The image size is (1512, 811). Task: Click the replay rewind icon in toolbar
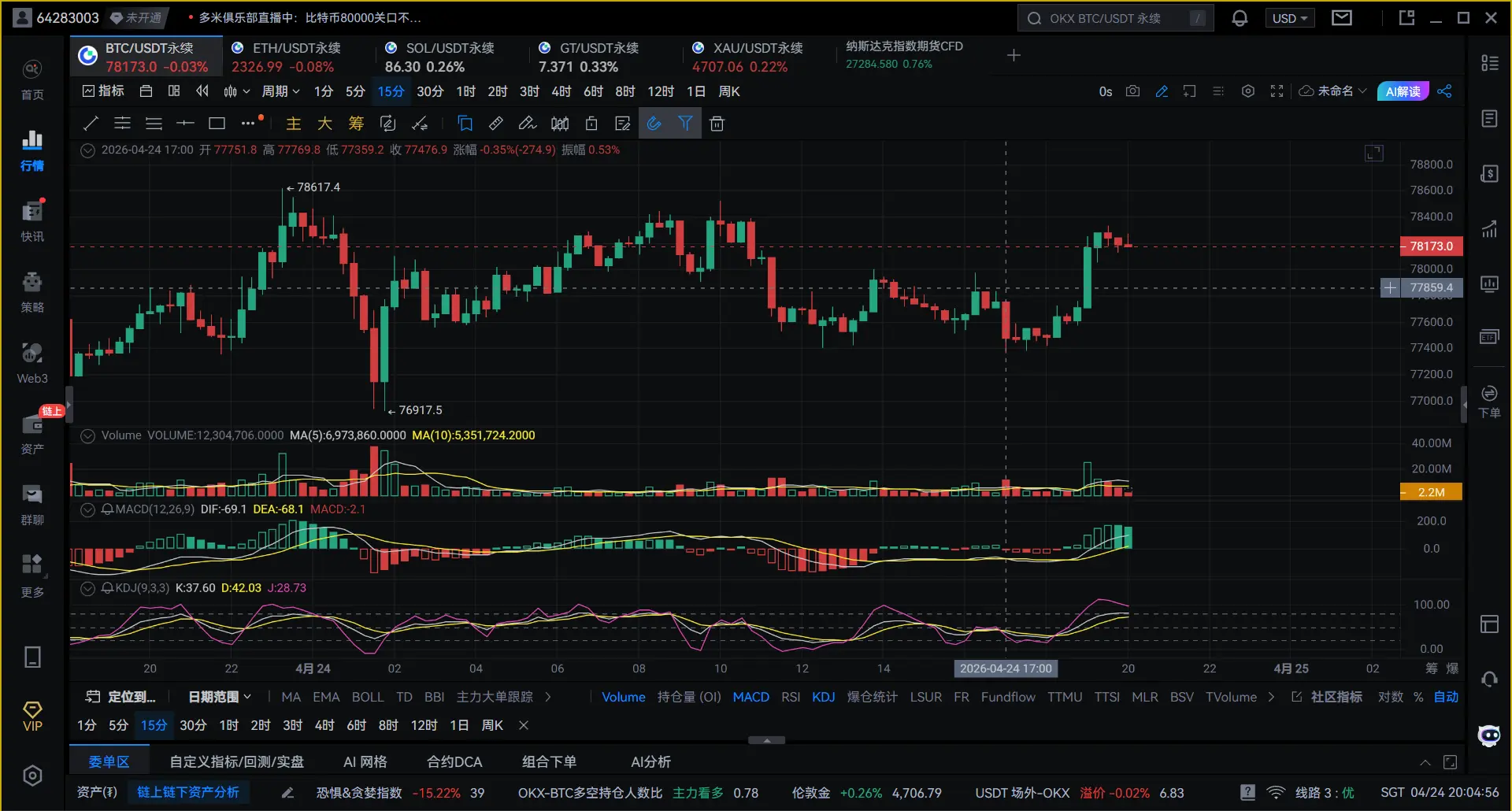point(202,91)
